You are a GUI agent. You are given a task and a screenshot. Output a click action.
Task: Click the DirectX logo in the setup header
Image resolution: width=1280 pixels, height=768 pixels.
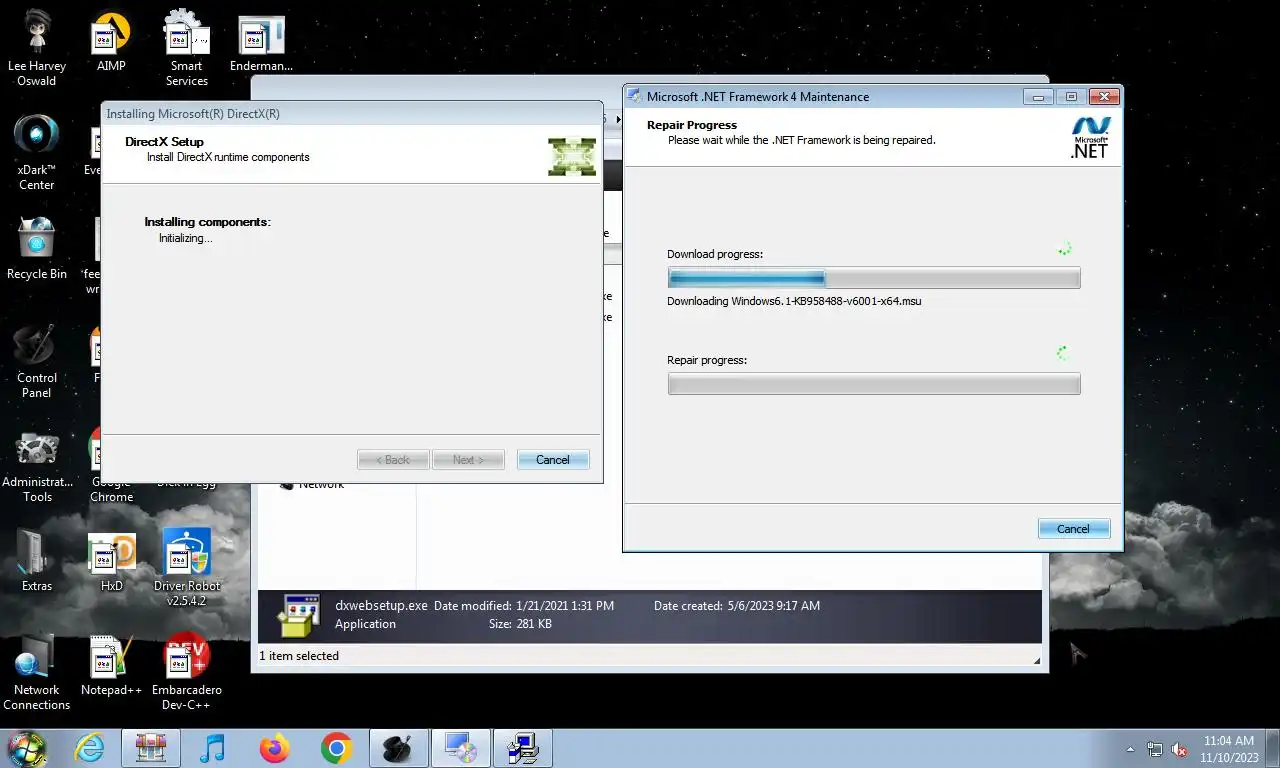(572, 156)
